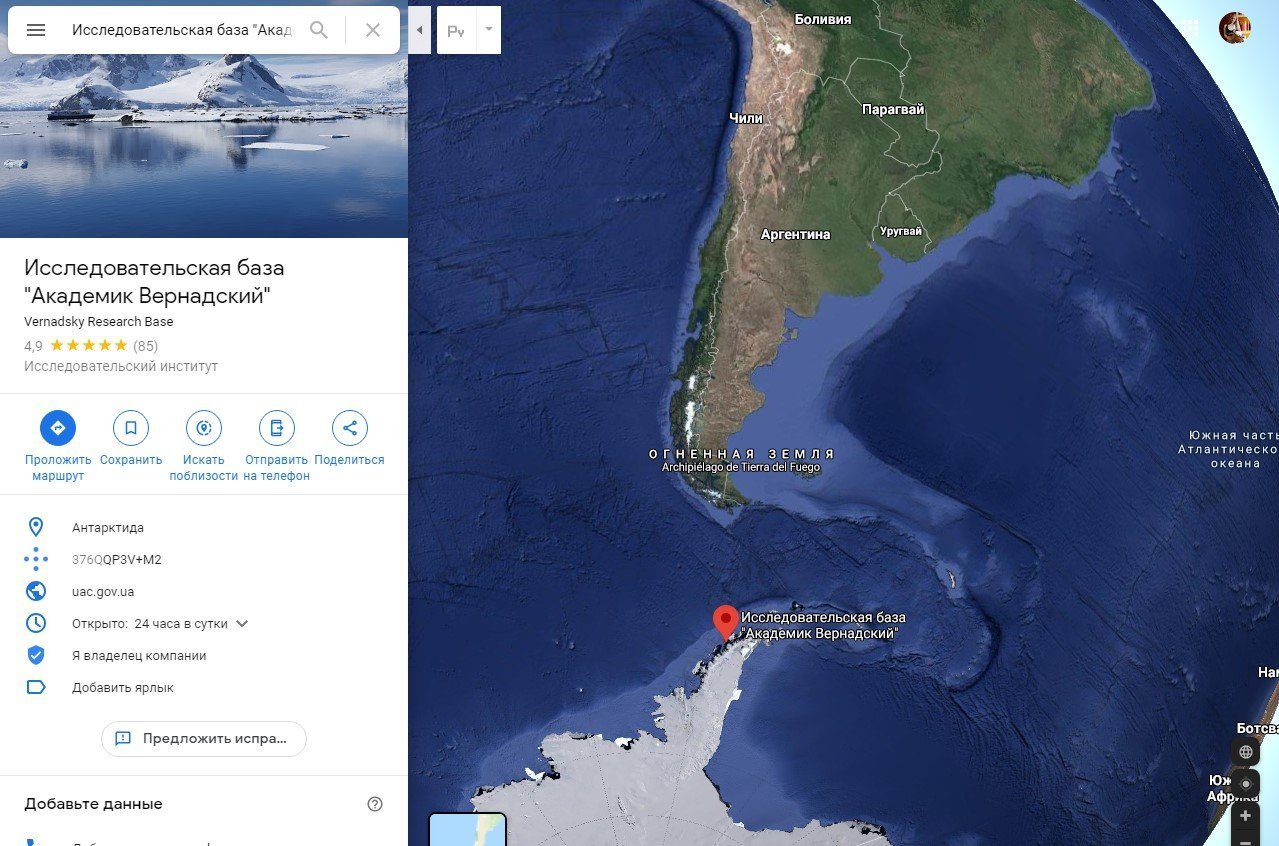
Task: Clear the search with the X icon
Action: (x=373, y=30)
